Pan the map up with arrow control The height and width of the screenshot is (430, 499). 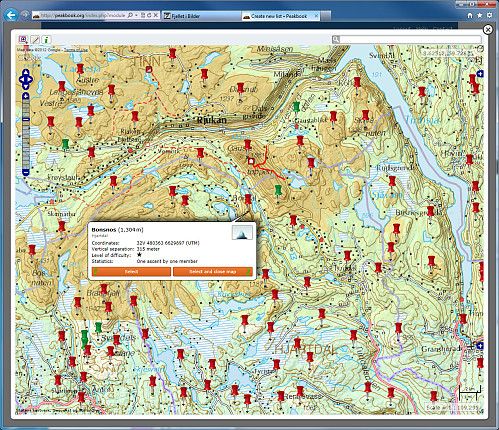(26, 73)
